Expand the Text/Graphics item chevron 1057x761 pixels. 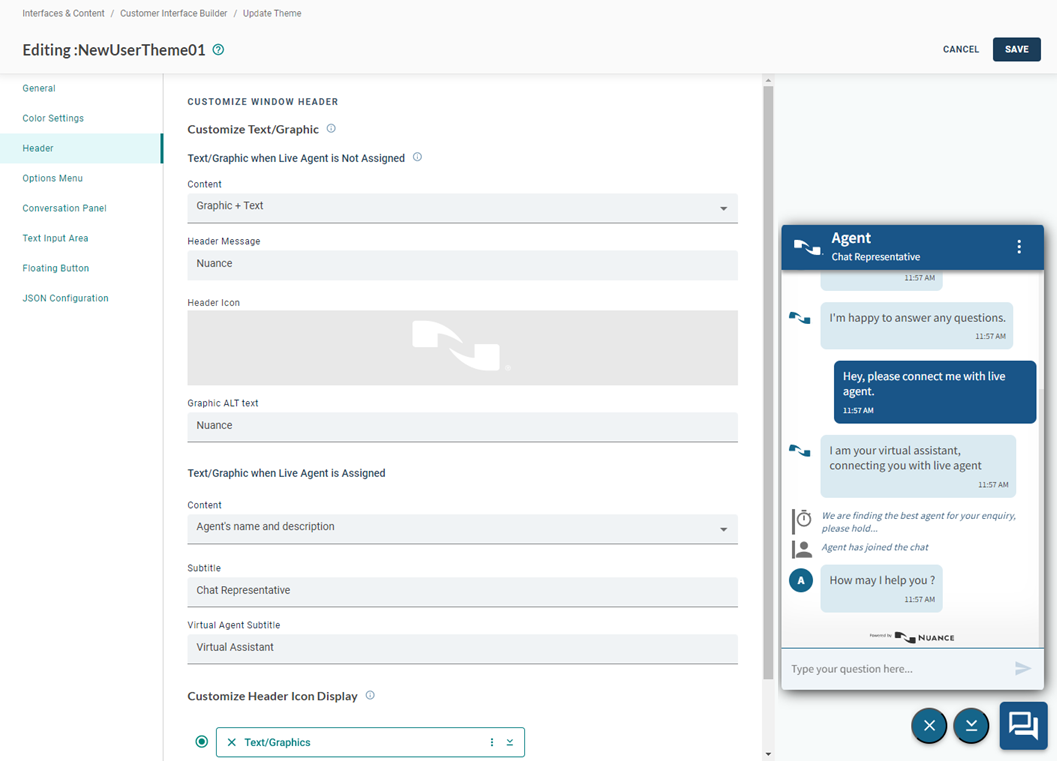point(510,742)
